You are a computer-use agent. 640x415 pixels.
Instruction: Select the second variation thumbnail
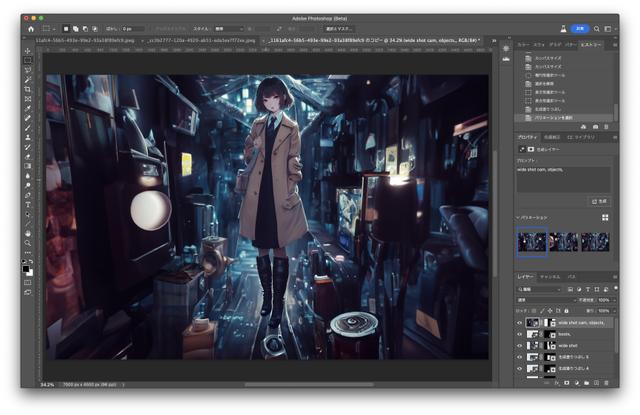coord(564,241)
